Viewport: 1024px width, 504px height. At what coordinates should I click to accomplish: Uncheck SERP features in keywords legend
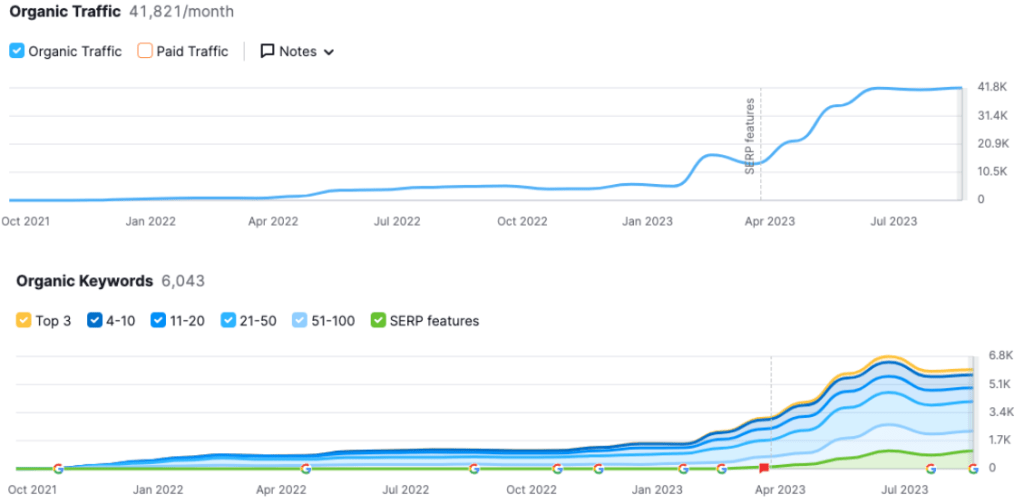(378, 321)
